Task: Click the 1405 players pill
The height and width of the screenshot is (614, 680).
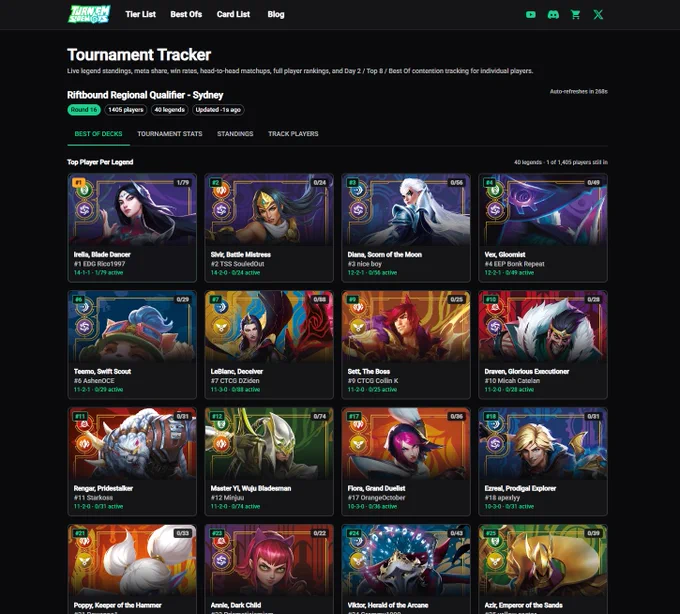Action: coord(126,110)
